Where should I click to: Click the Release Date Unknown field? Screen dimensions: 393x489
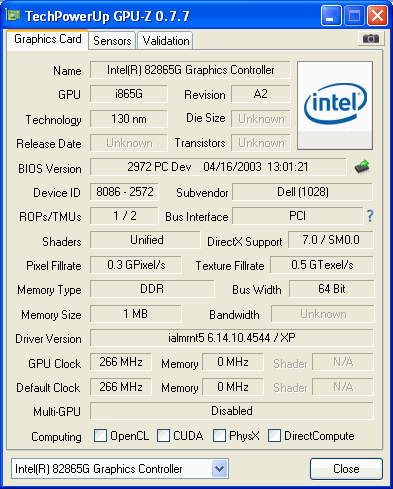coord(129,143)
